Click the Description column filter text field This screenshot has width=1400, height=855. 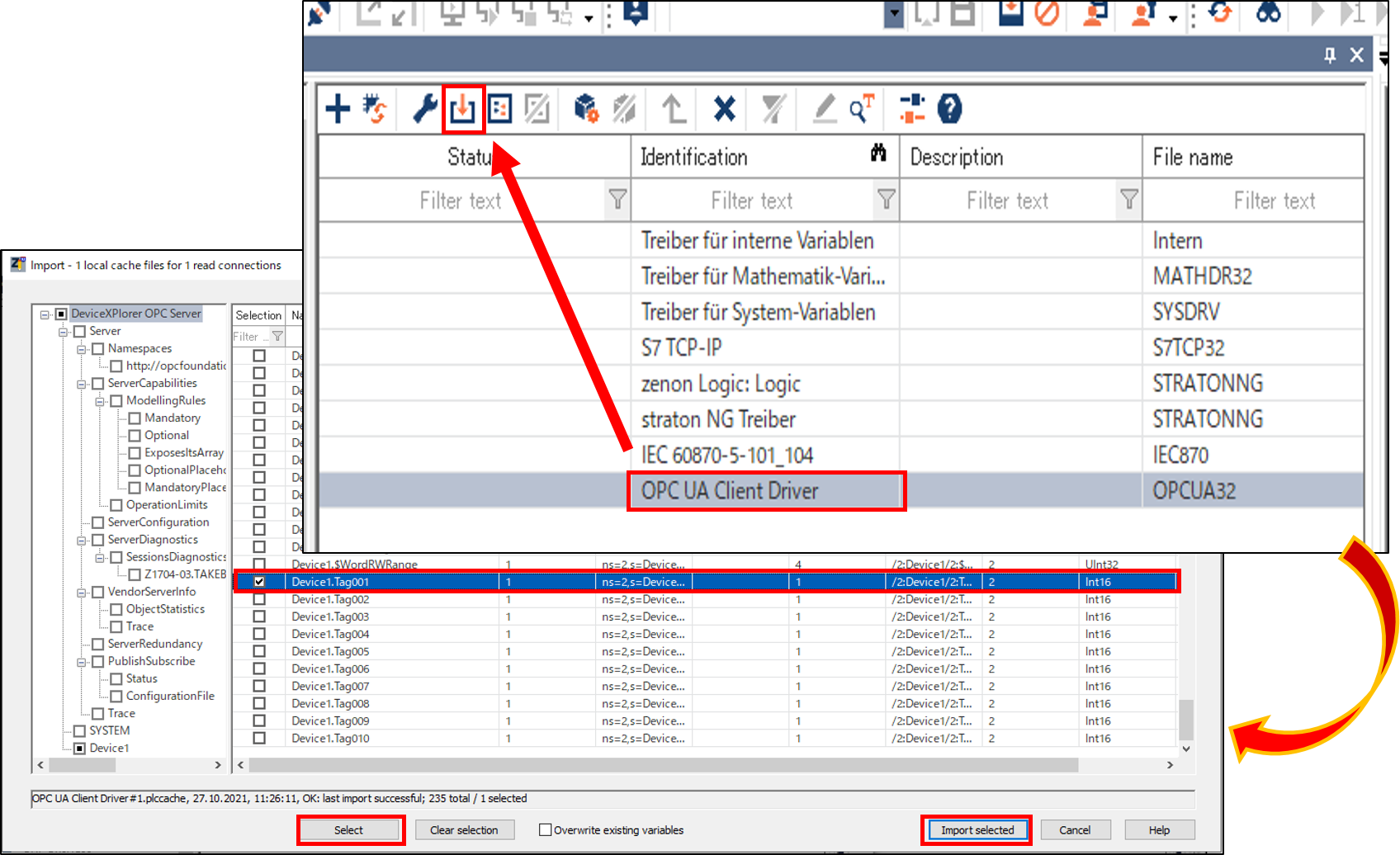(x=1007, y=201)
